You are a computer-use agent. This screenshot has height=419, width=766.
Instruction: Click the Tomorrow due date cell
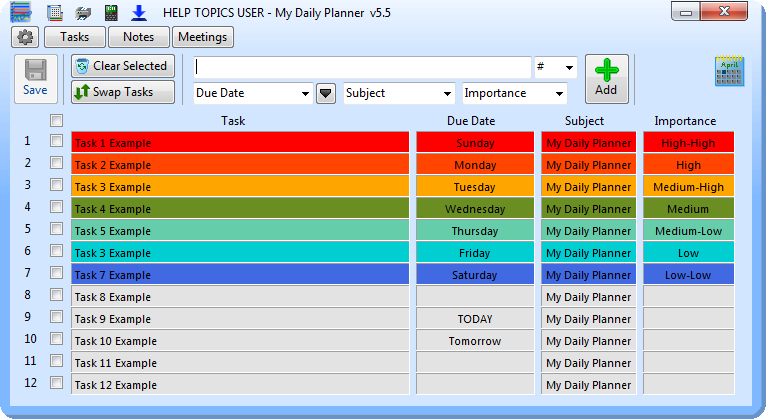475,340
